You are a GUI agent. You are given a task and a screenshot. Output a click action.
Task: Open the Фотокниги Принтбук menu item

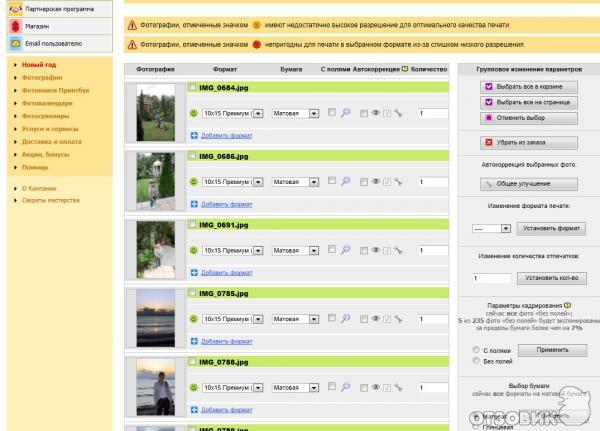(x=55, y=90)
